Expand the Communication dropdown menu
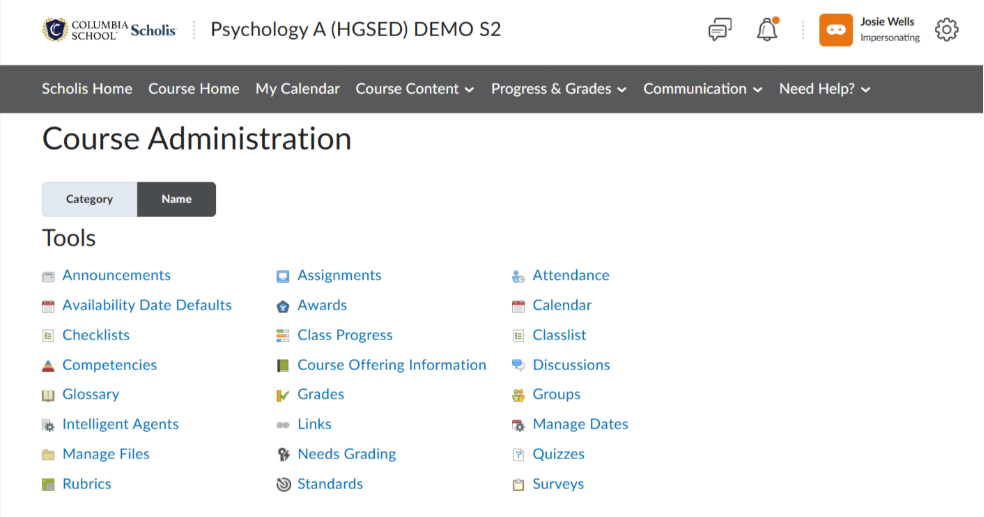 (x=703, y=89)
